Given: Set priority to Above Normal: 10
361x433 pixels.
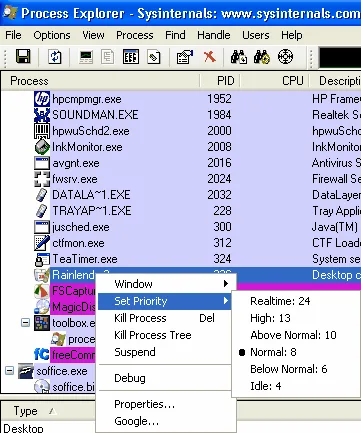Looking at the screenshot, I should pyautogui.click(x=293, y=335).
